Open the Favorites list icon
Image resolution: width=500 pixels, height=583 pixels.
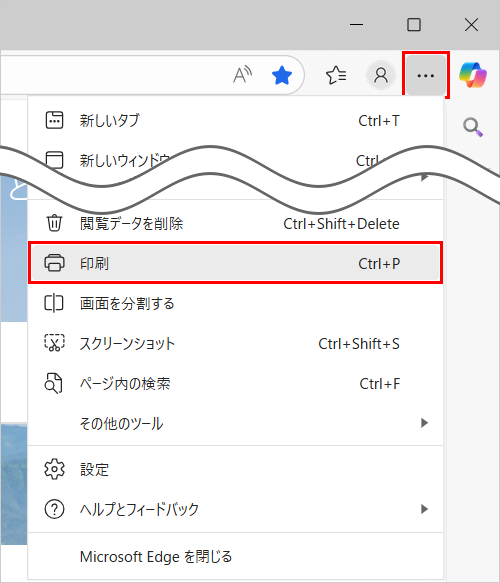336,75
